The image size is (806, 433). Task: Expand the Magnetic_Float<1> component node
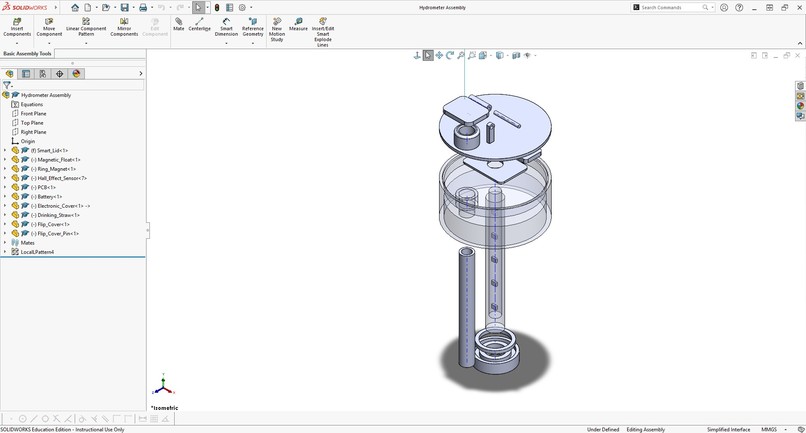(x=5, y=160)
